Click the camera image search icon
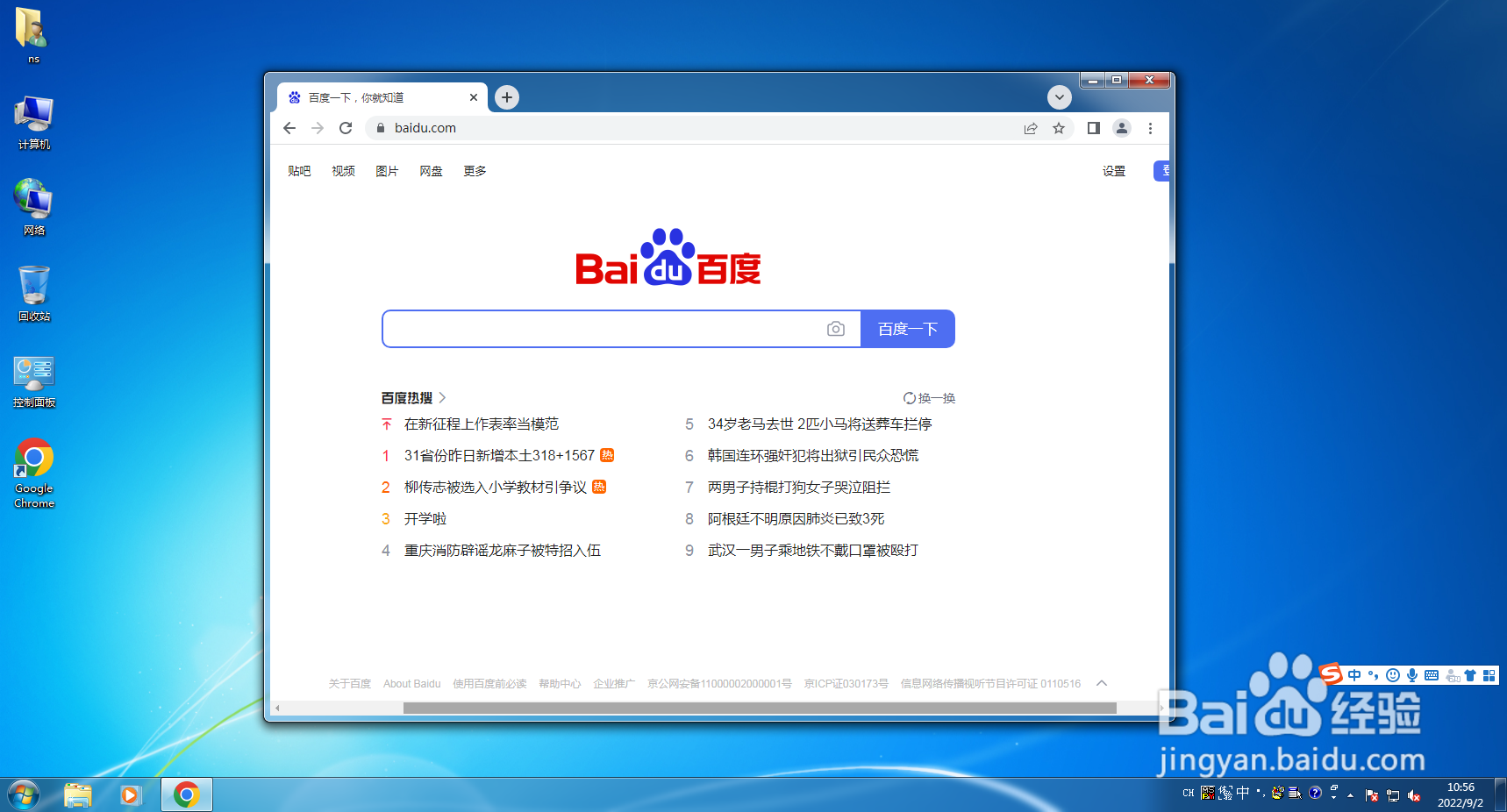Viewport: 1507px width, 812px height. coord(836,329)
